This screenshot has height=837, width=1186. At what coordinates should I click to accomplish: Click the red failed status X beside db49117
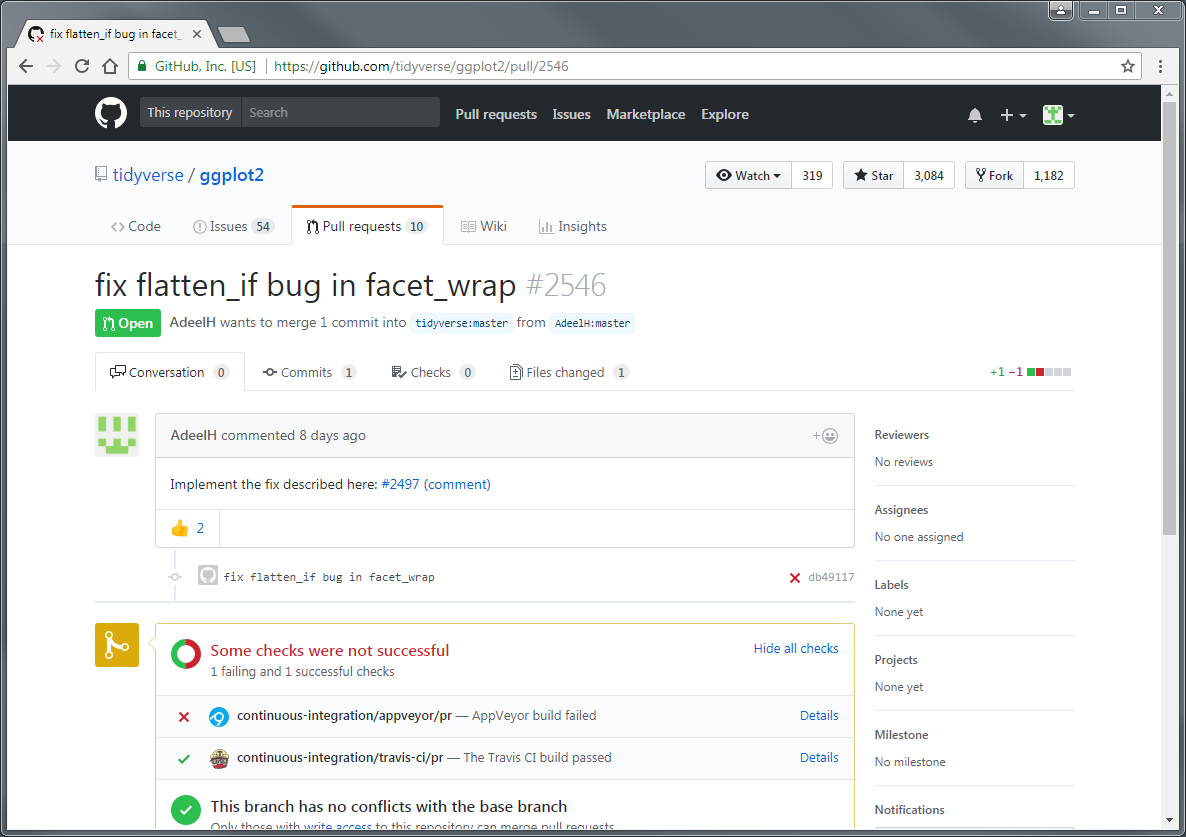click(795, 577)
